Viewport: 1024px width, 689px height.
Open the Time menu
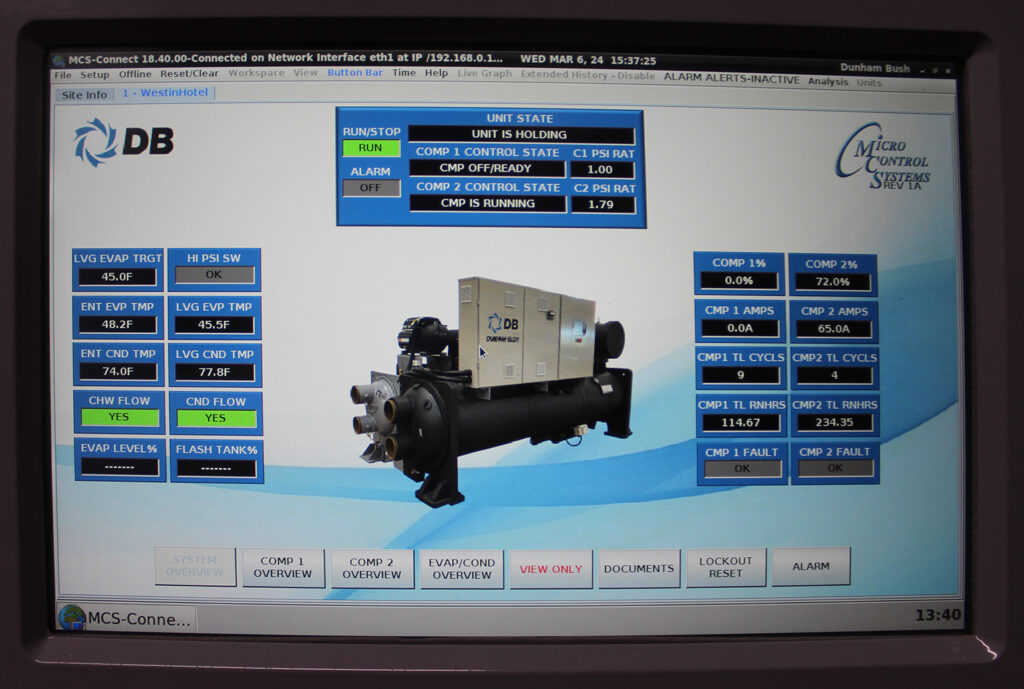click(404, 72)
